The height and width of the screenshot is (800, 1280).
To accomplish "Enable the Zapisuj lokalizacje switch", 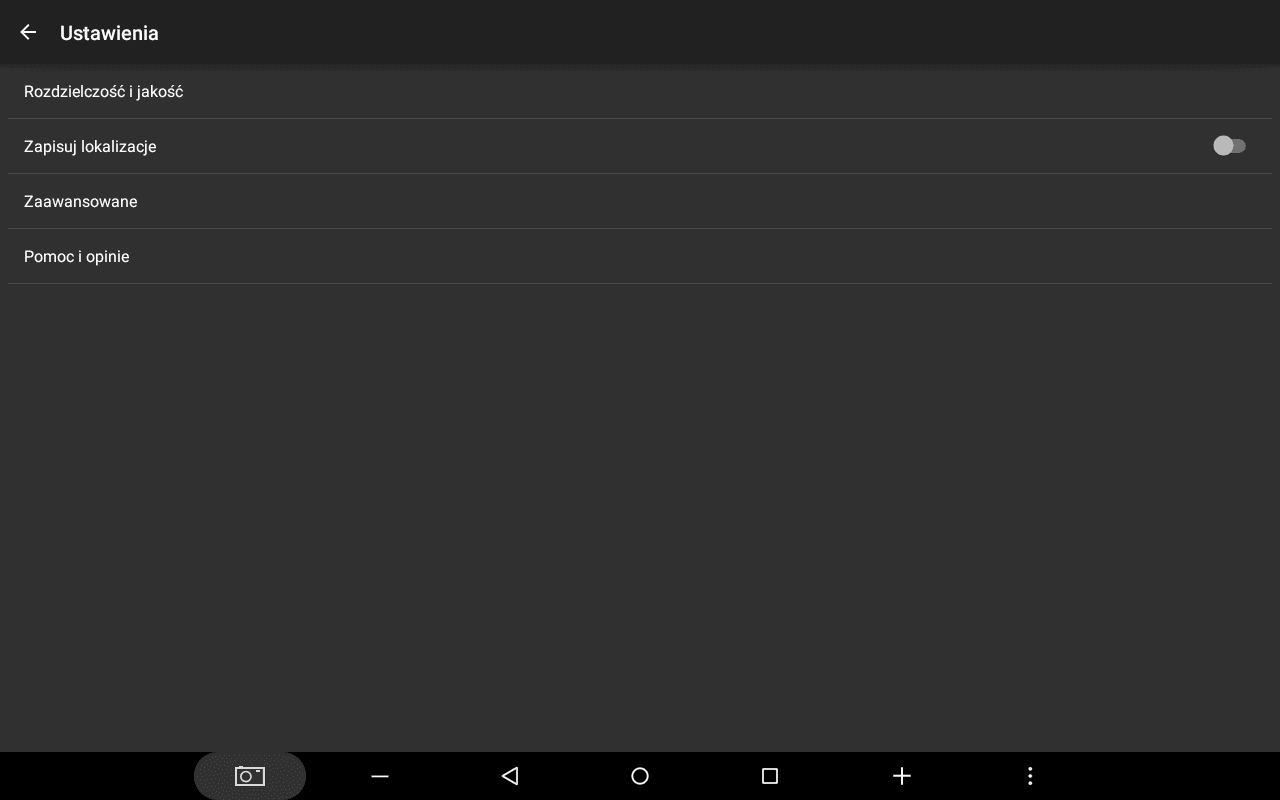I will point(1230,146).
